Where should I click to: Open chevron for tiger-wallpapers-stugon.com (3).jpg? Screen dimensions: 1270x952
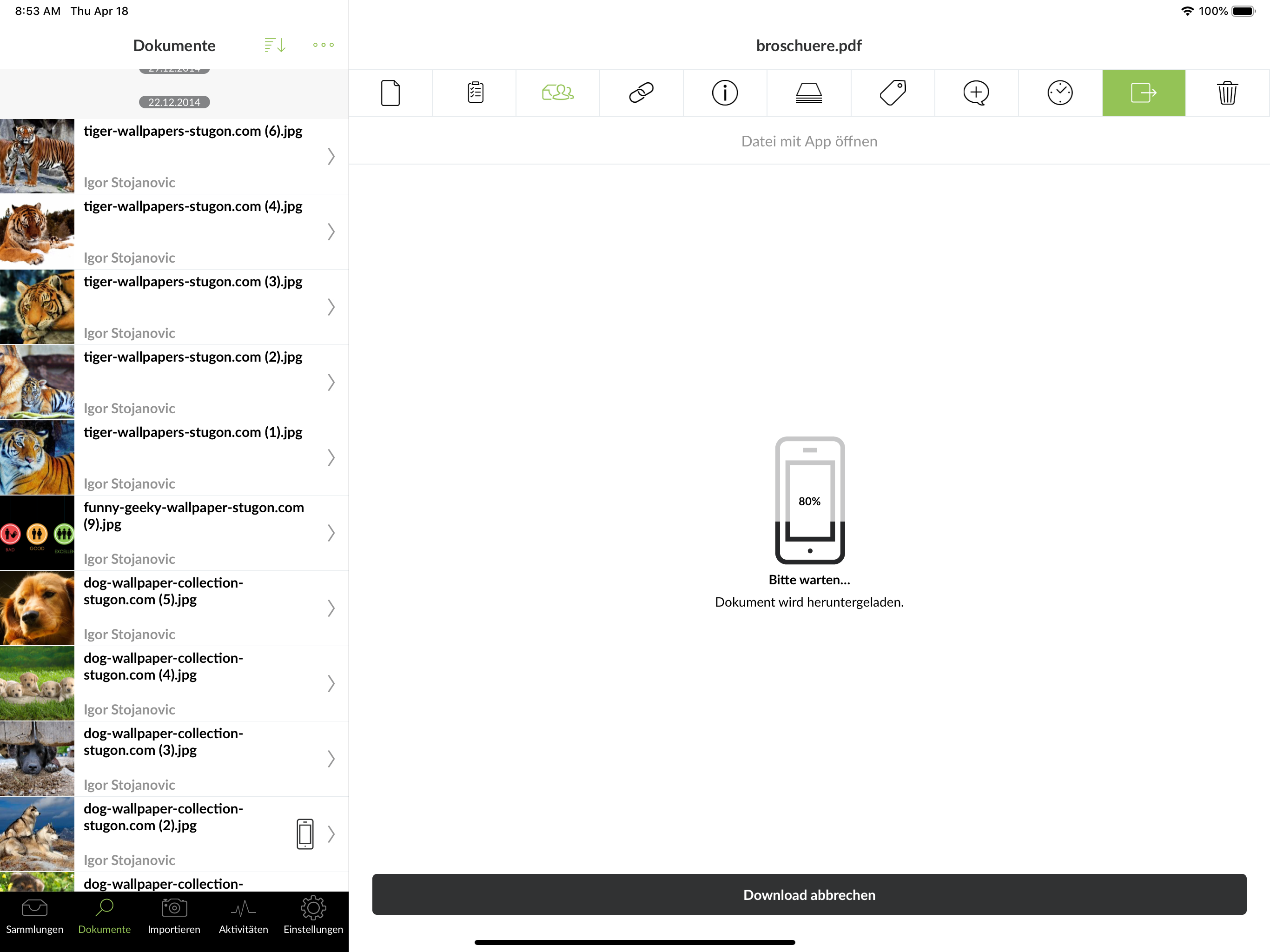(331, 307)
